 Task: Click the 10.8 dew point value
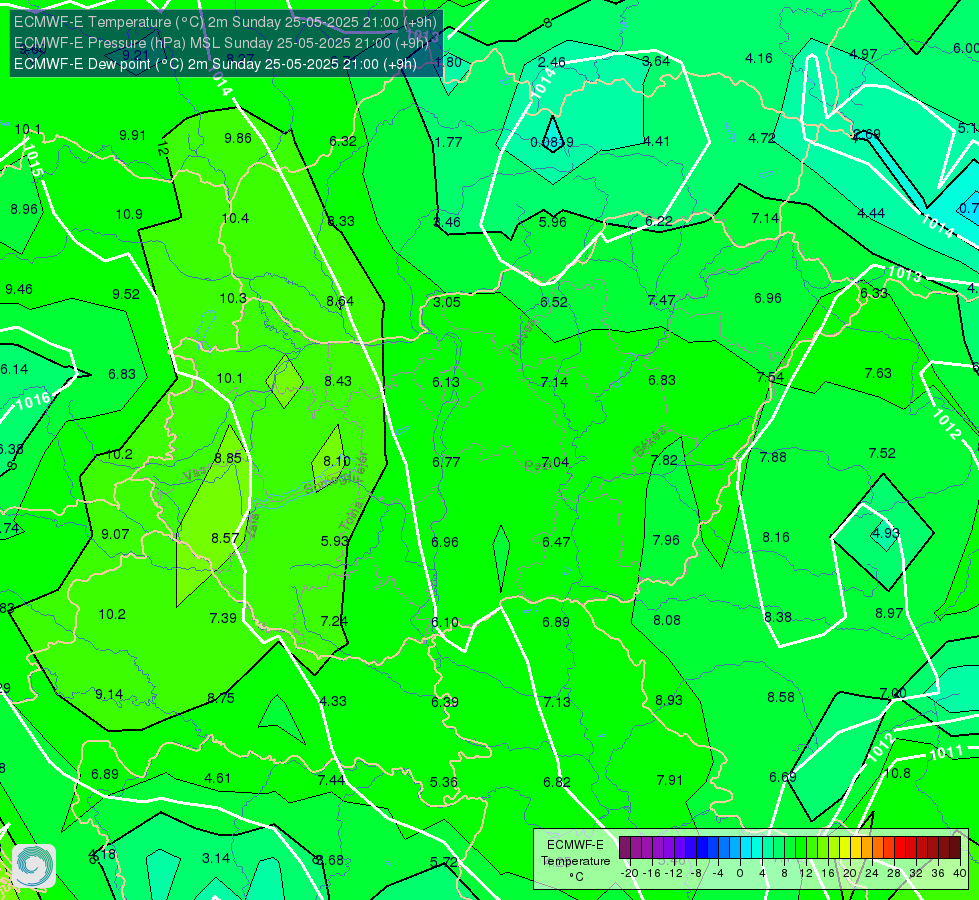coord(897,773)
